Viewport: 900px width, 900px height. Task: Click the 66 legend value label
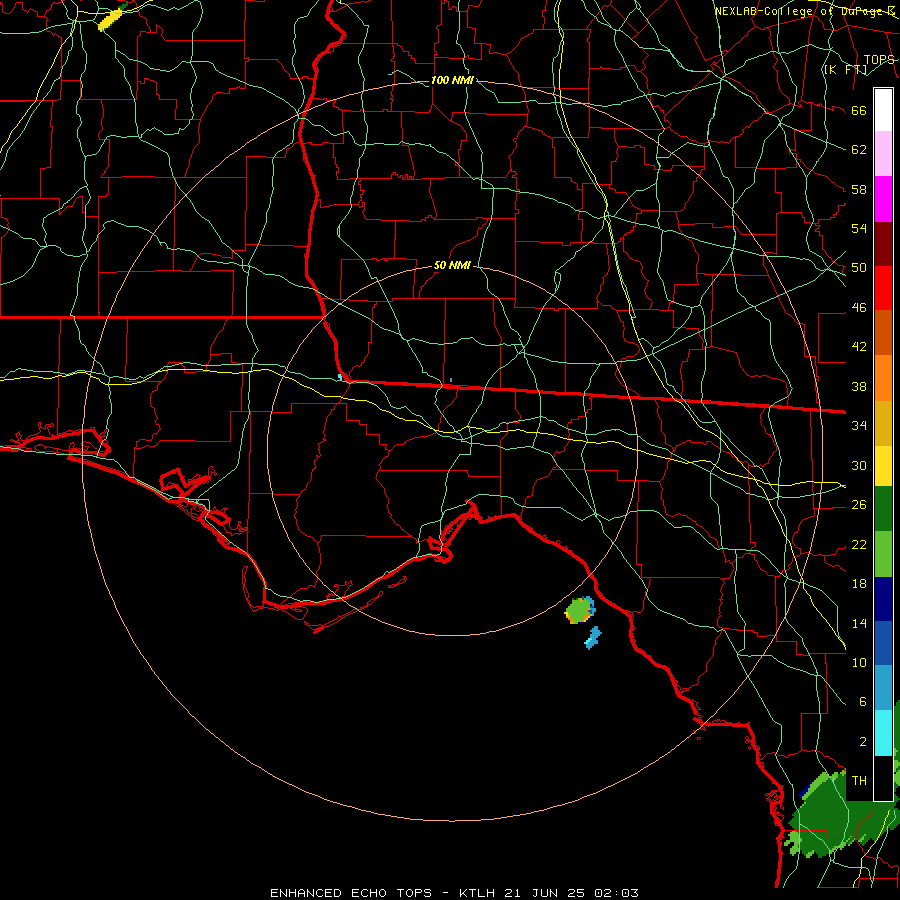[x=859, y=110]
